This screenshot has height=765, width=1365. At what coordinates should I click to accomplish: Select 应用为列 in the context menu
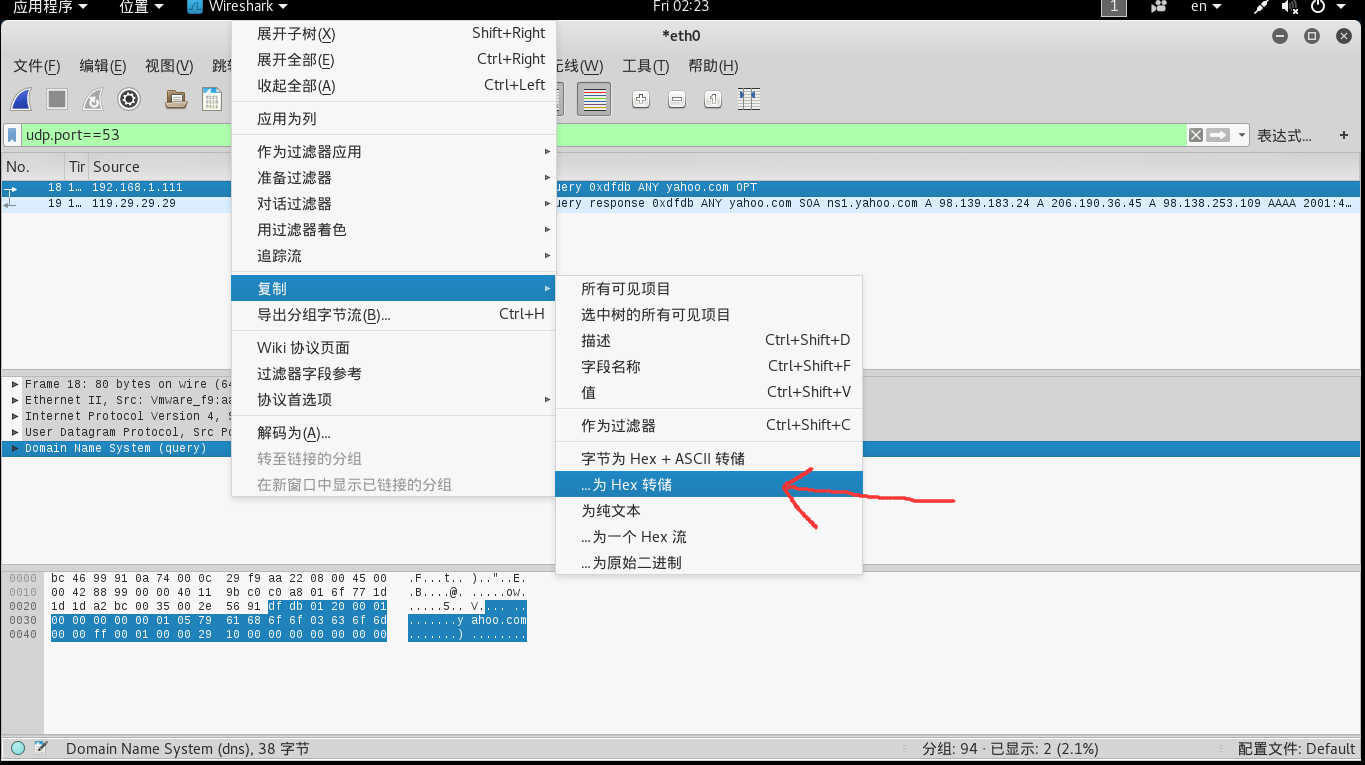tap(394, 119)
